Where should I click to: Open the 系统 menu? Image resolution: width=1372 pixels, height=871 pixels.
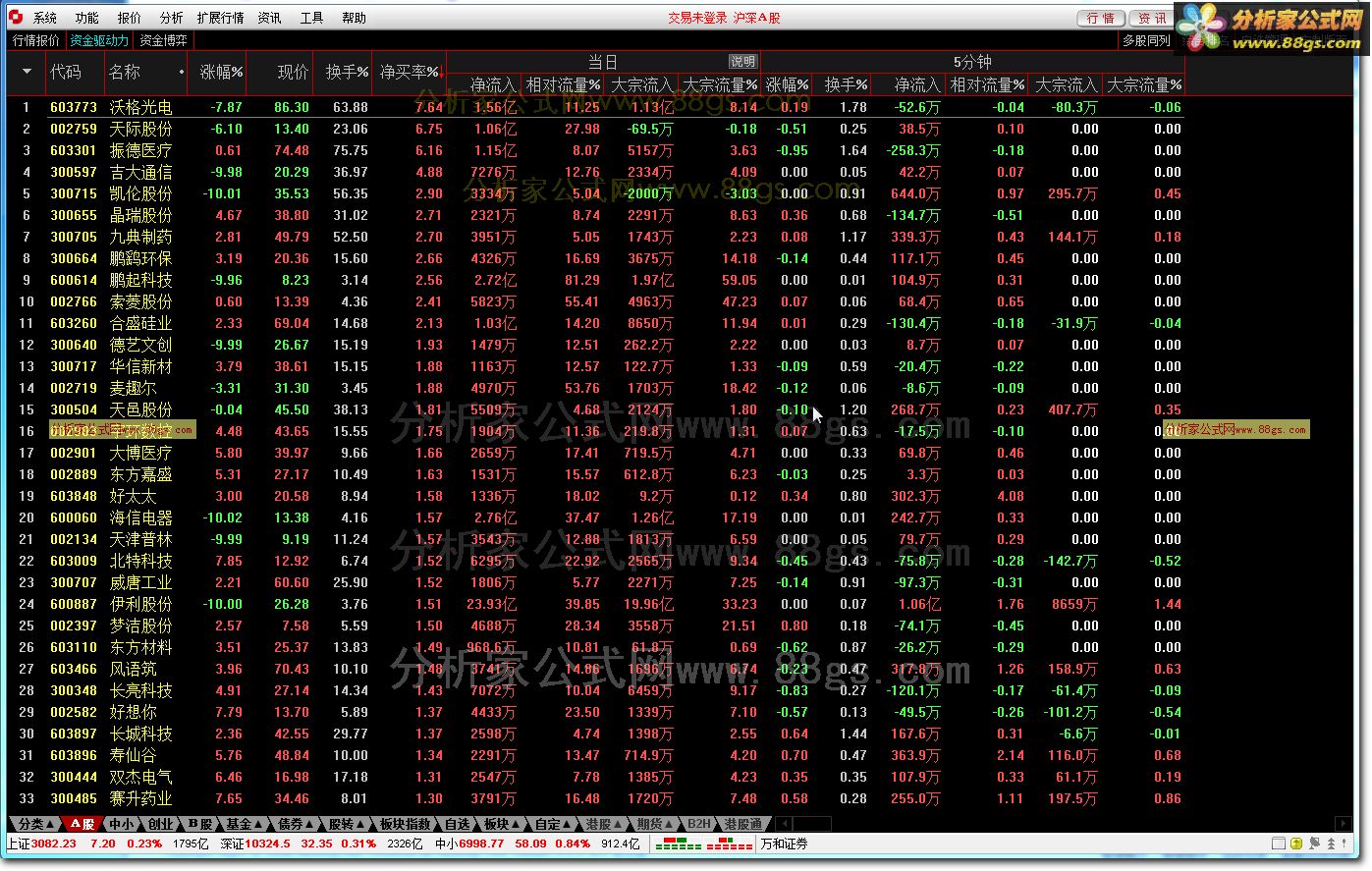pos(45,18)
